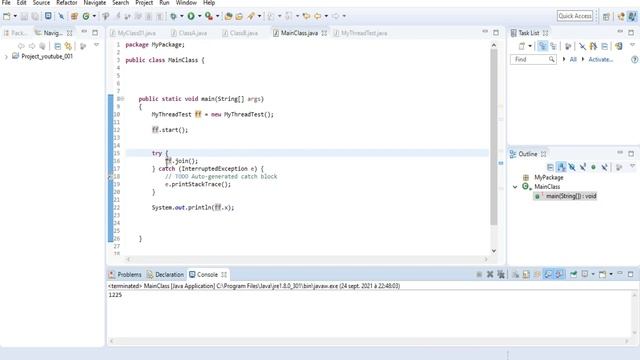The image size is (640, 360).
Task: Toggle Scheduled view in Task List
Action: [553, 46]
